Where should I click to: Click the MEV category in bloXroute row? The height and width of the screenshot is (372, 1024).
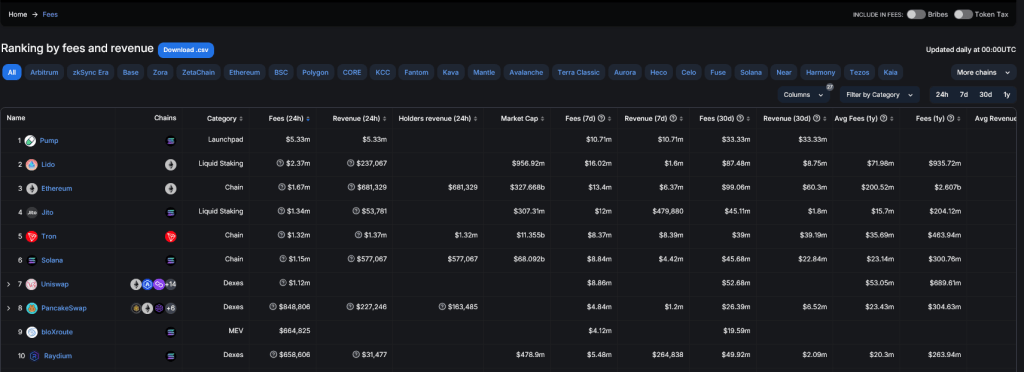[236, 332]
